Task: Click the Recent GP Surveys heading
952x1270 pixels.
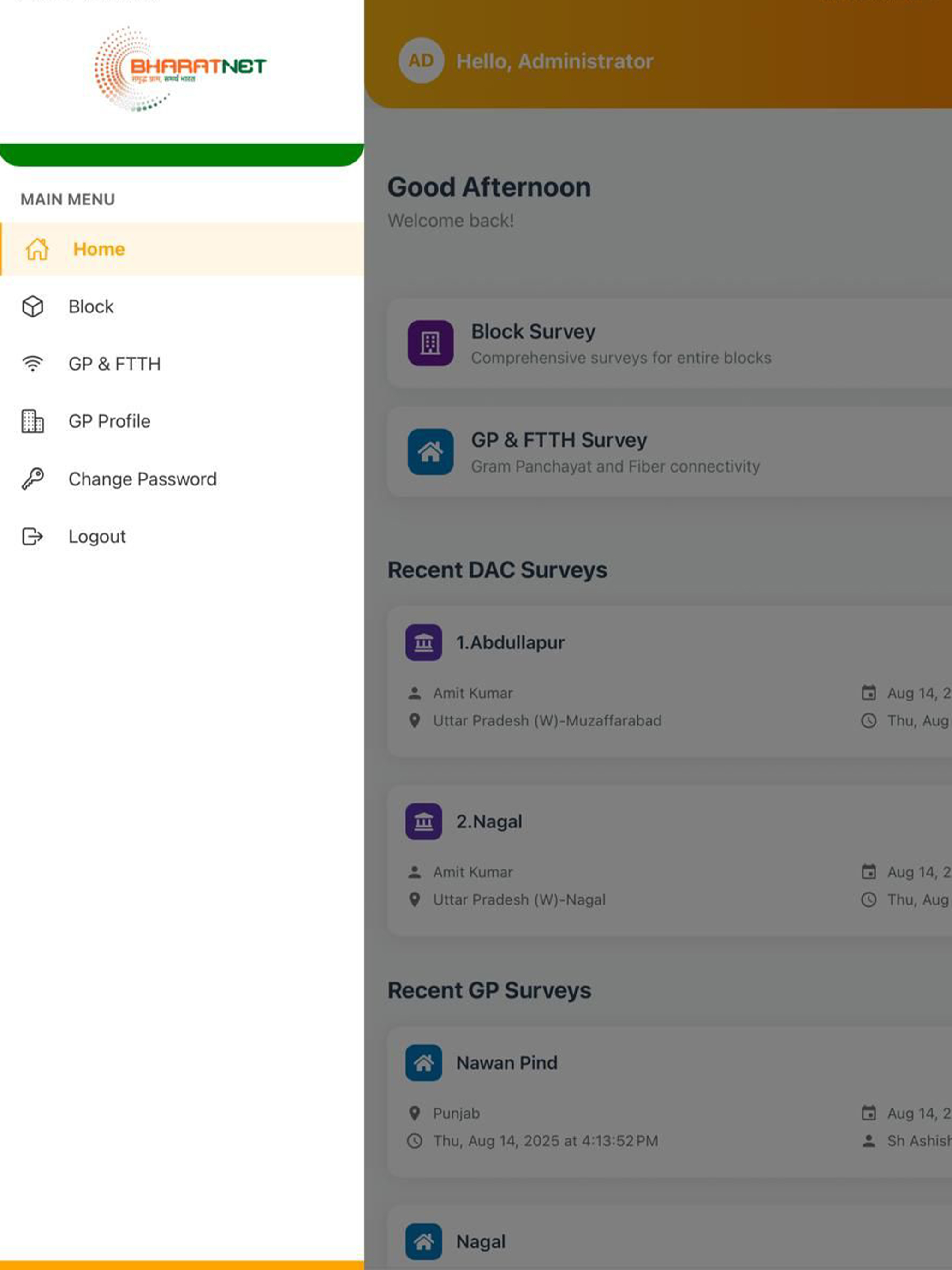Action: pos(489,990)
